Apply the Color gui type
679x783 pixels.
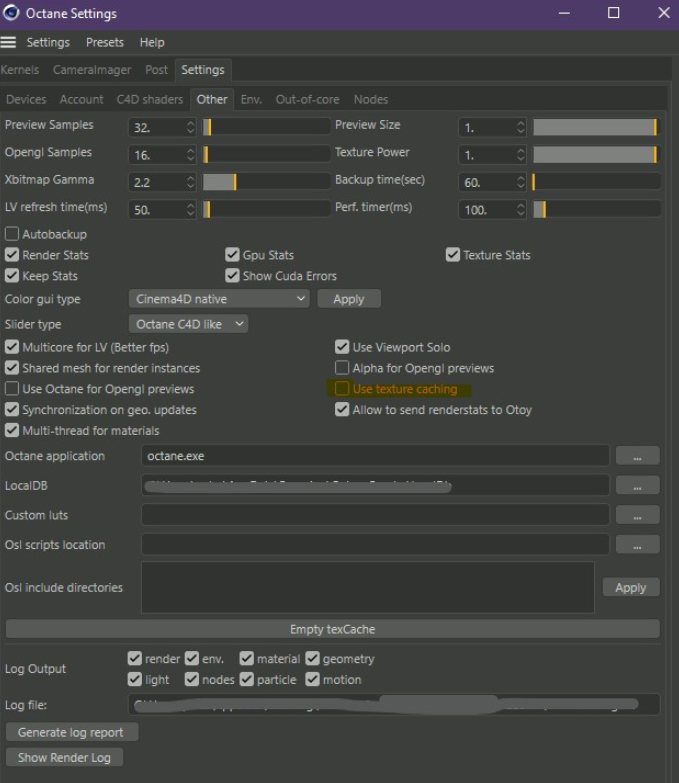coord(349,299)
